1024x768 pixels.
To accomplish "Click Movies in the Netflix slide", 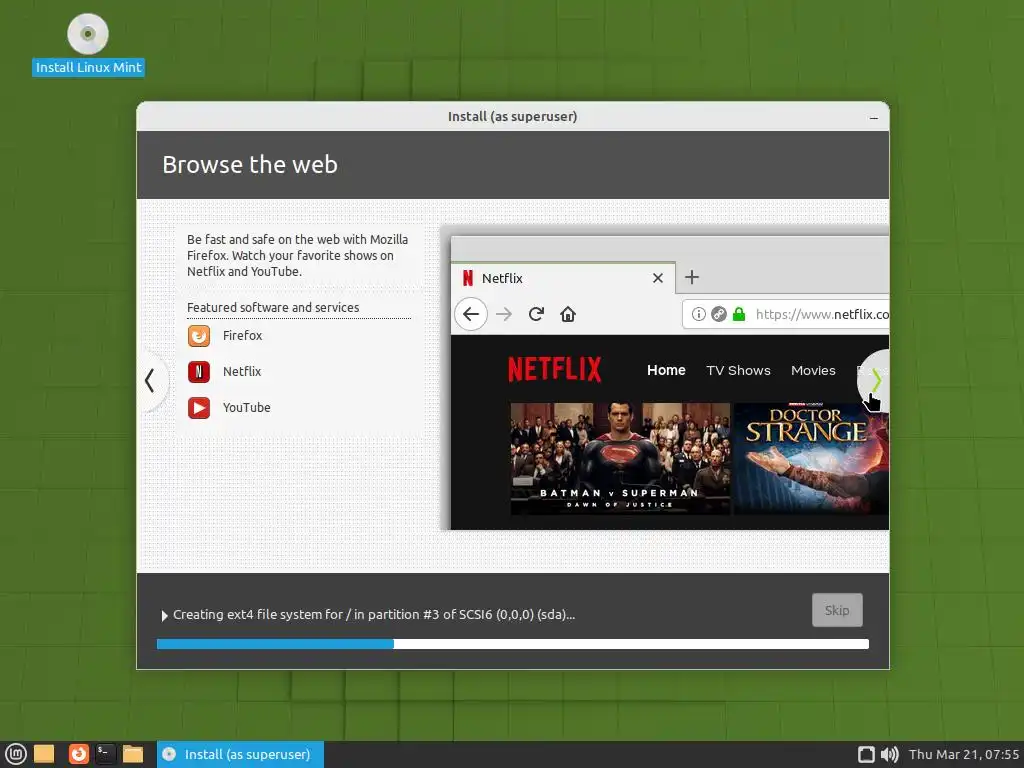I will 813,370.
